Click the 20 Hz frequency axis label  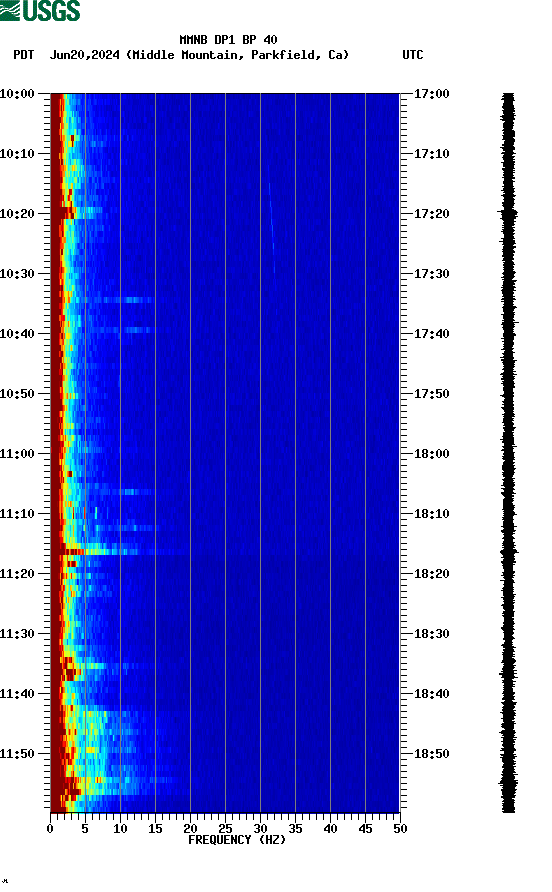190,829
